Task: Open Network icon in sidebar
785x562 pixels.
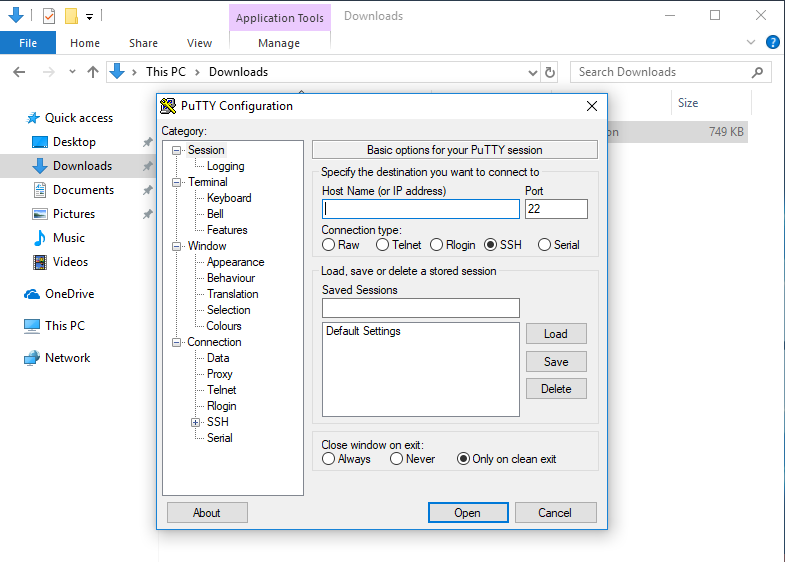Action: tap(32, 358)
